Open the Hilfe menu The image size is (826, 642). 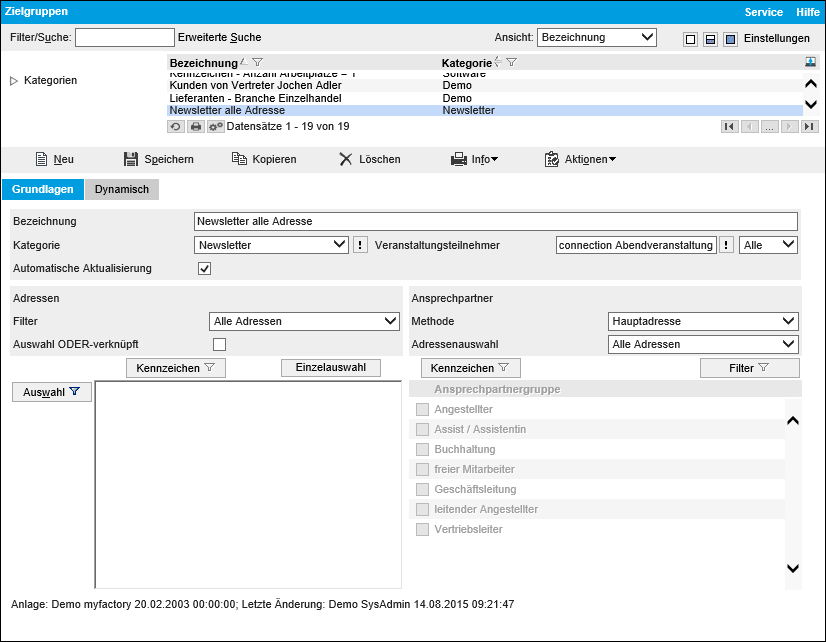(x=808, y=12)
